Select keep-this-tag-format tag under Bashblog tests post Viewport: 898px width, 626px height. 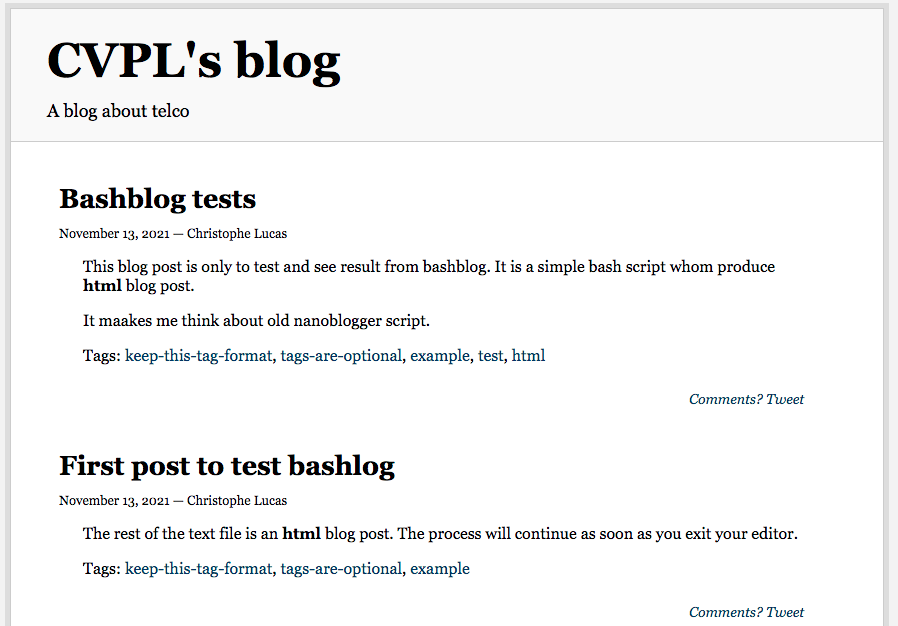[x=199, y=356]
